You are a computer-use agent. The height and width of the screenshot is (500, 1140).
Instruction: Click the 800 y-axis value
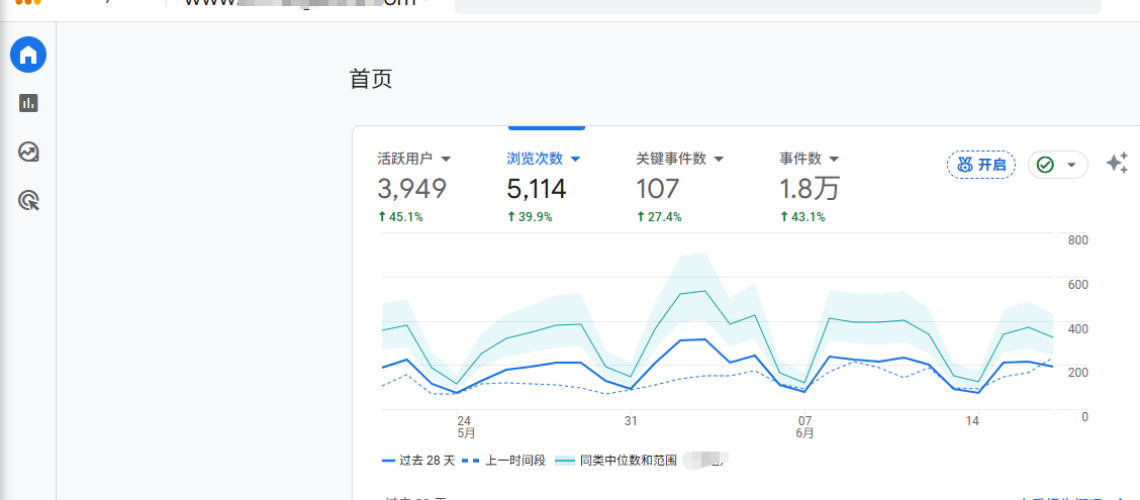1077,241
